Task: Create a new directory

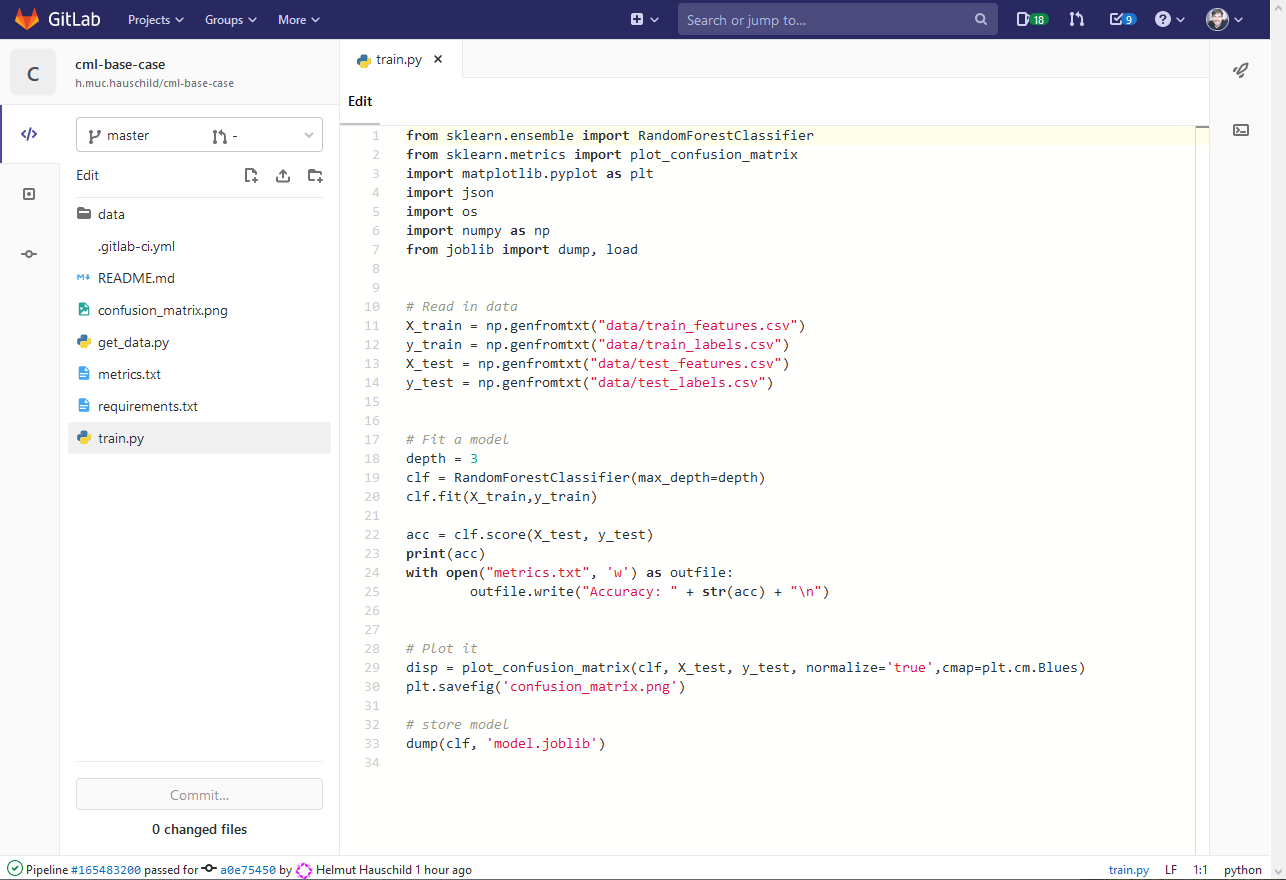Action: pyautogui.click(x=315, y=175)
